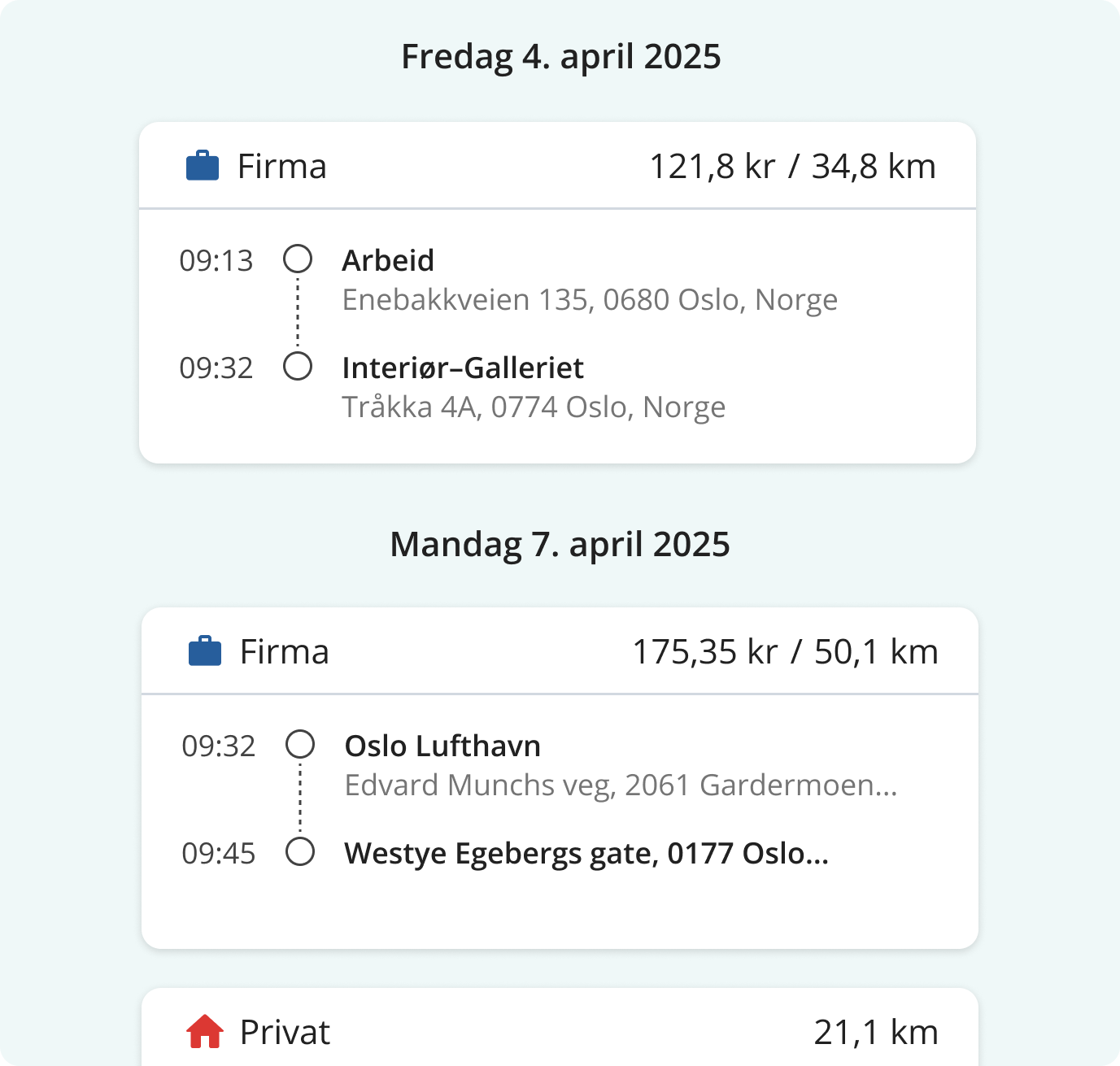Image resolution: width=1120 pixels, height=1066 pixels.
Task: Click the blue briefcase icon on Monday's trip
Action: tap(205, 651)
